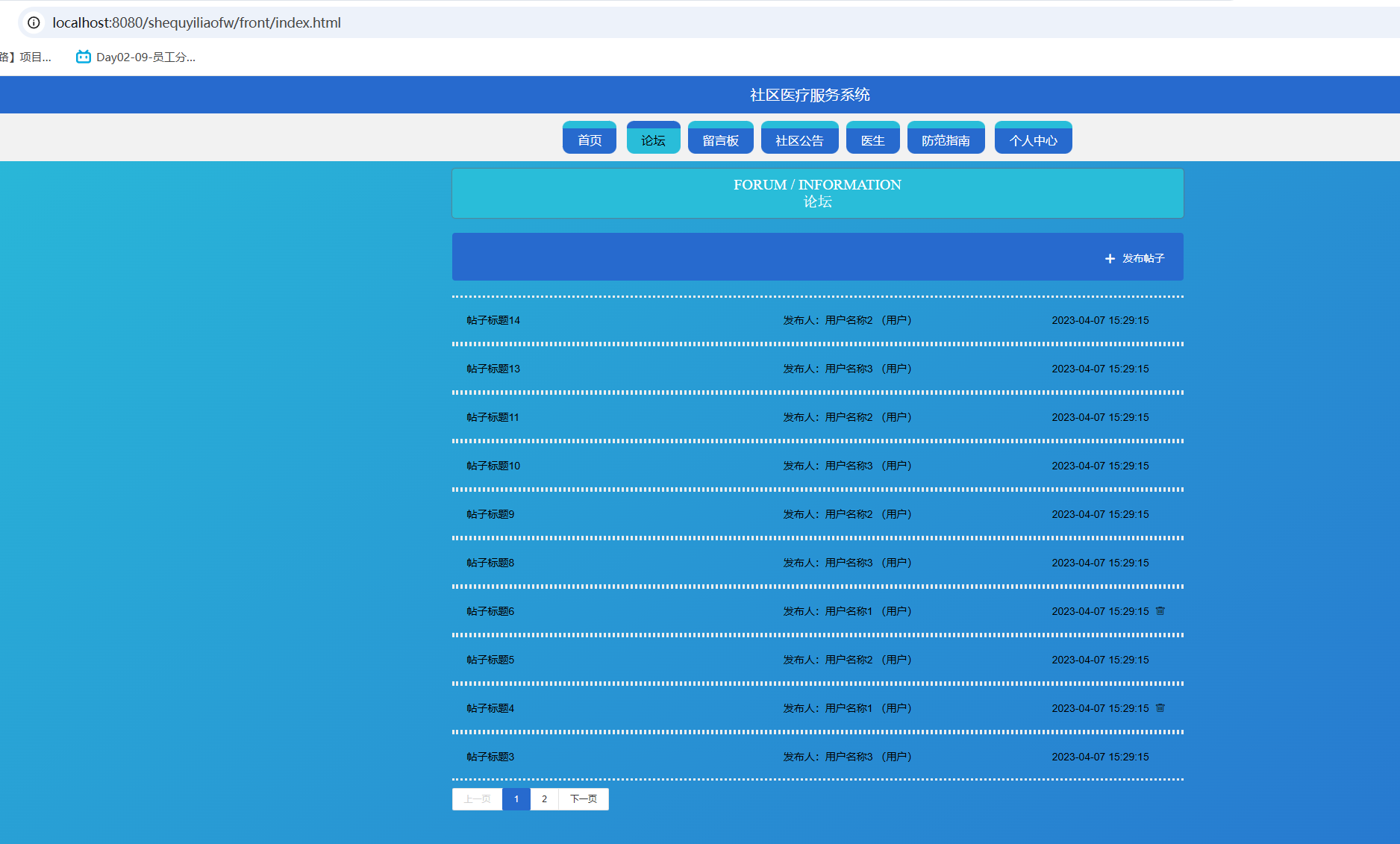Click the 发布帖子 button
The height and width of the screenshot is (844, 1400).
coord(1134,258)
